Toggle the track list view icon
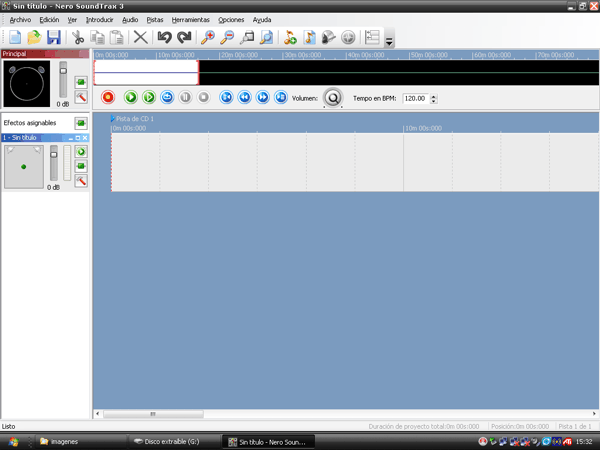The height and width of the screenshot is (450, 600). point(372,38)
